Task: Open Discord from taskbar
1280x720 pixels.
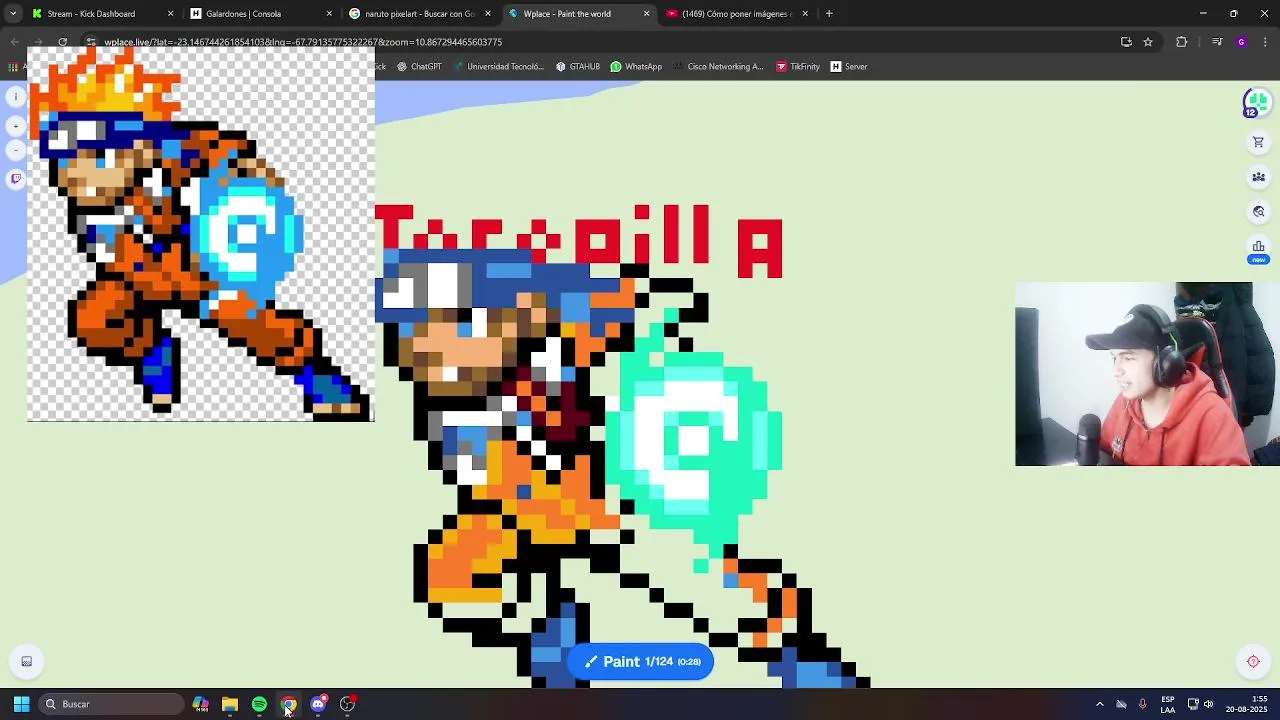Action: coord(318,704)
